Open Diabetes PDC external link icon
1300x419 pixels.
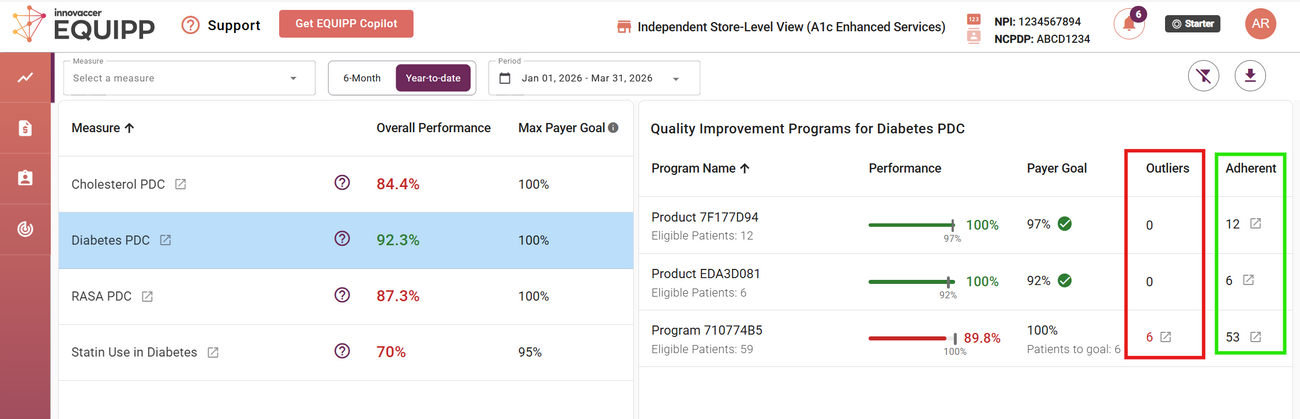point(165,240)
